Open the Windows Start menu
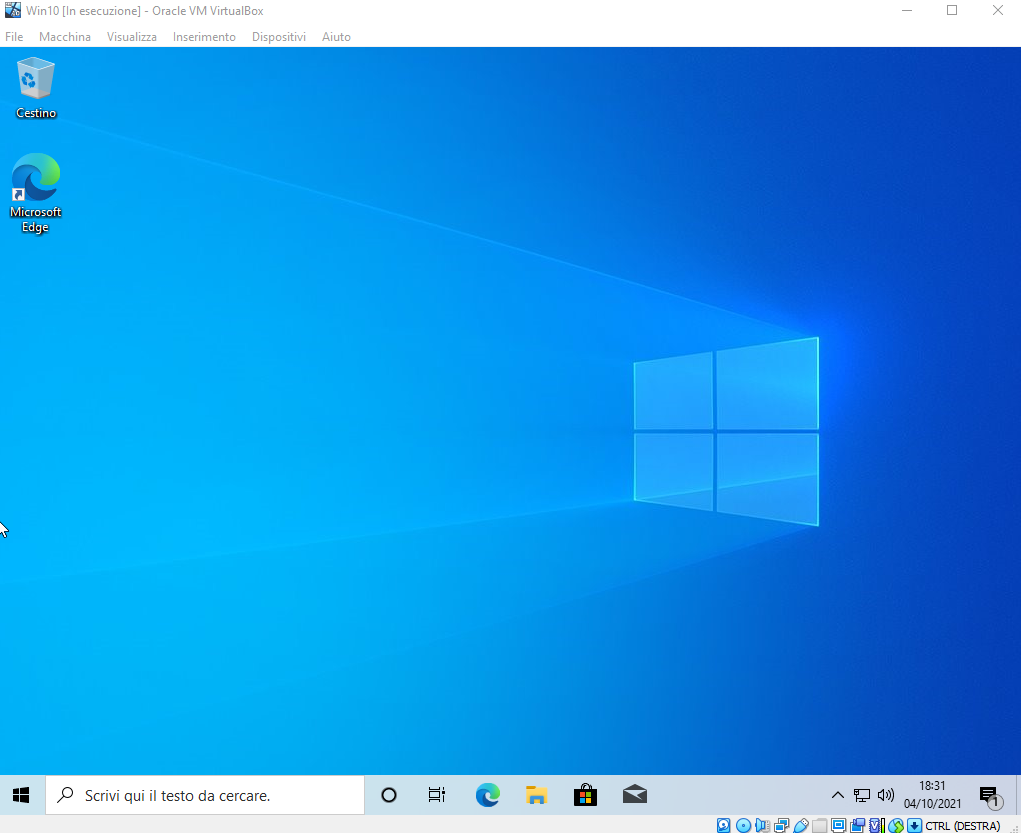The height and width of the screenshot is (833, 1021). tap(21, 795)
